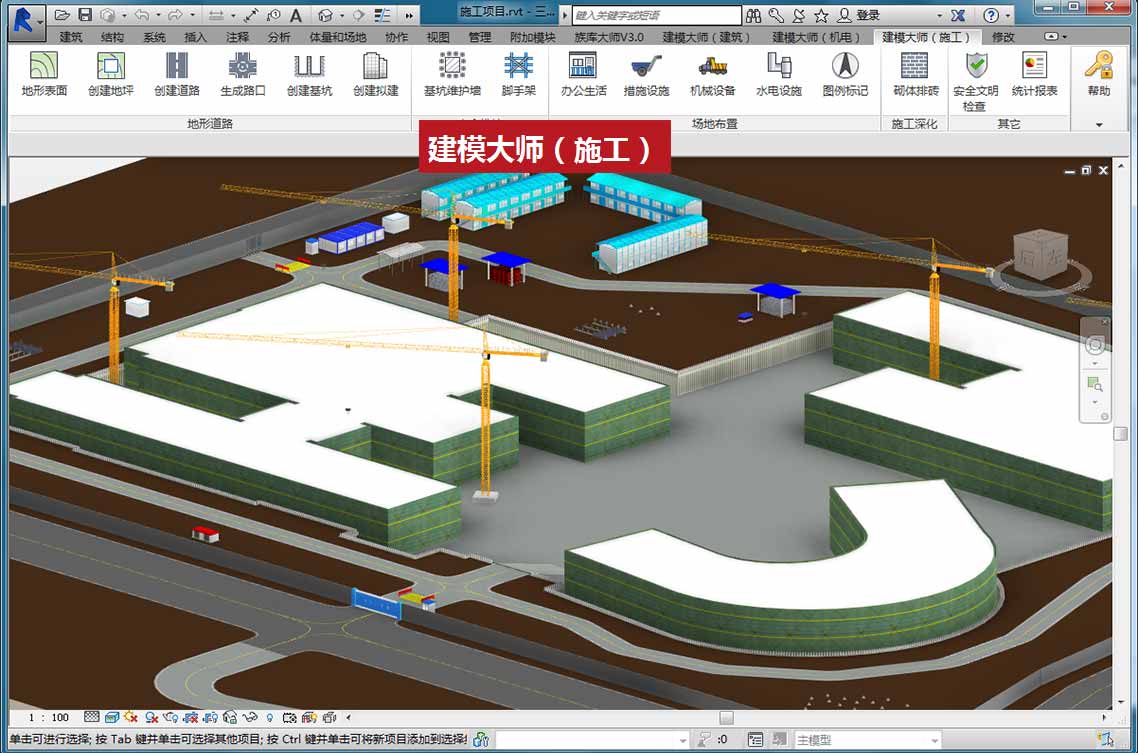This screenshot has height=753, width=1138.
Task: Toggle the visual style button in view control bar
Action: pos(111,717)
